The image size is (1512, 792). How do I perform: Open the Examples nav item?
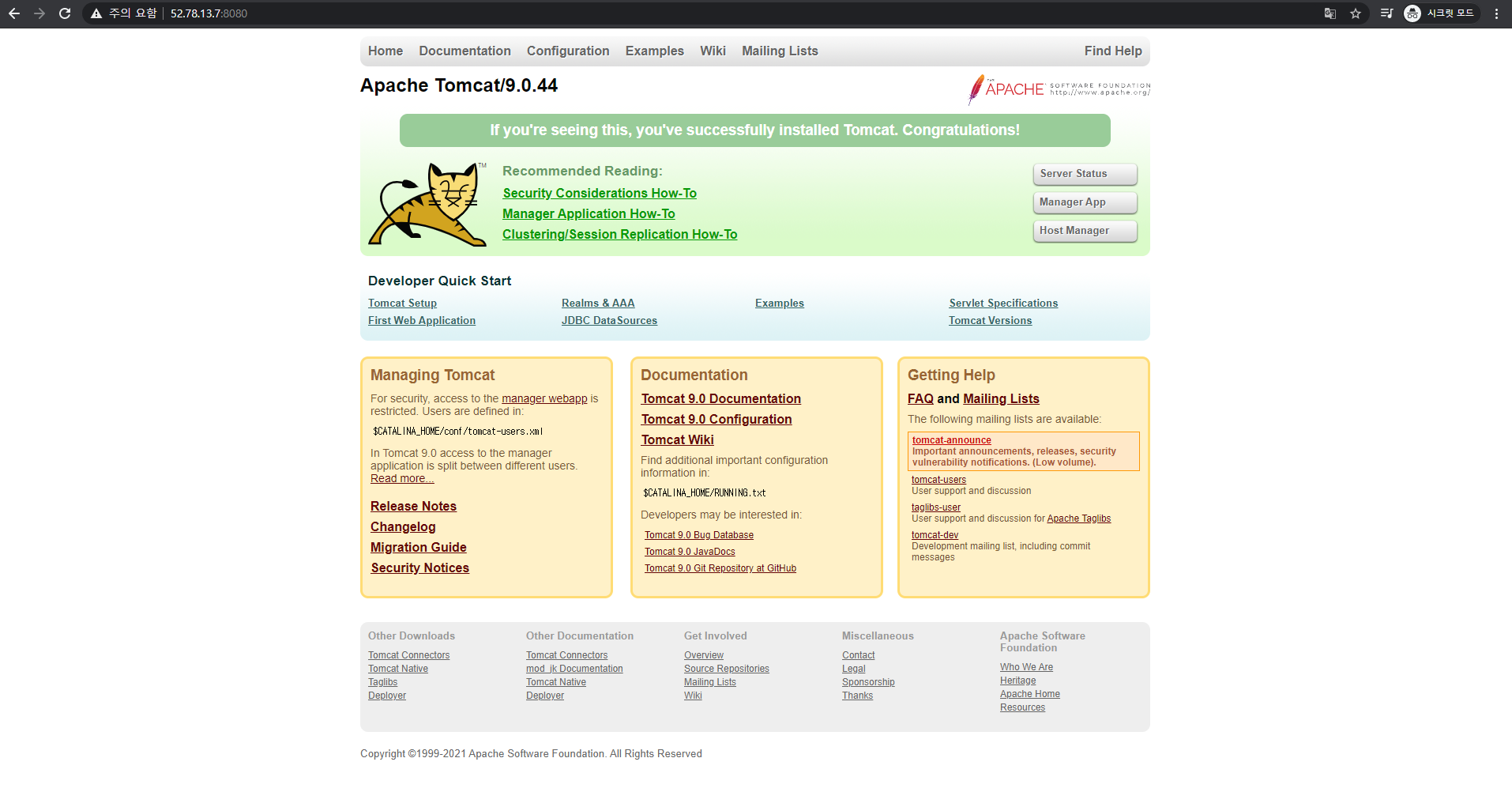point(655,51)
